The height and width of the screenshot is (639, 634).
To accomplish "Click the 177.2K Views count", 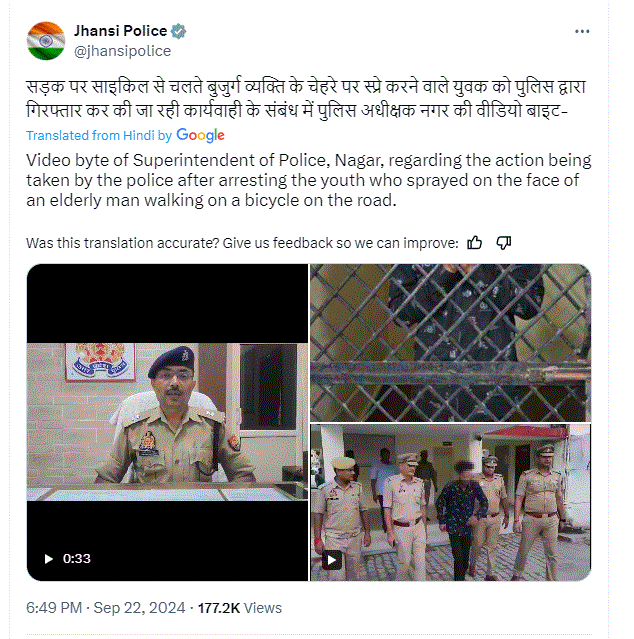I will 240,608.
